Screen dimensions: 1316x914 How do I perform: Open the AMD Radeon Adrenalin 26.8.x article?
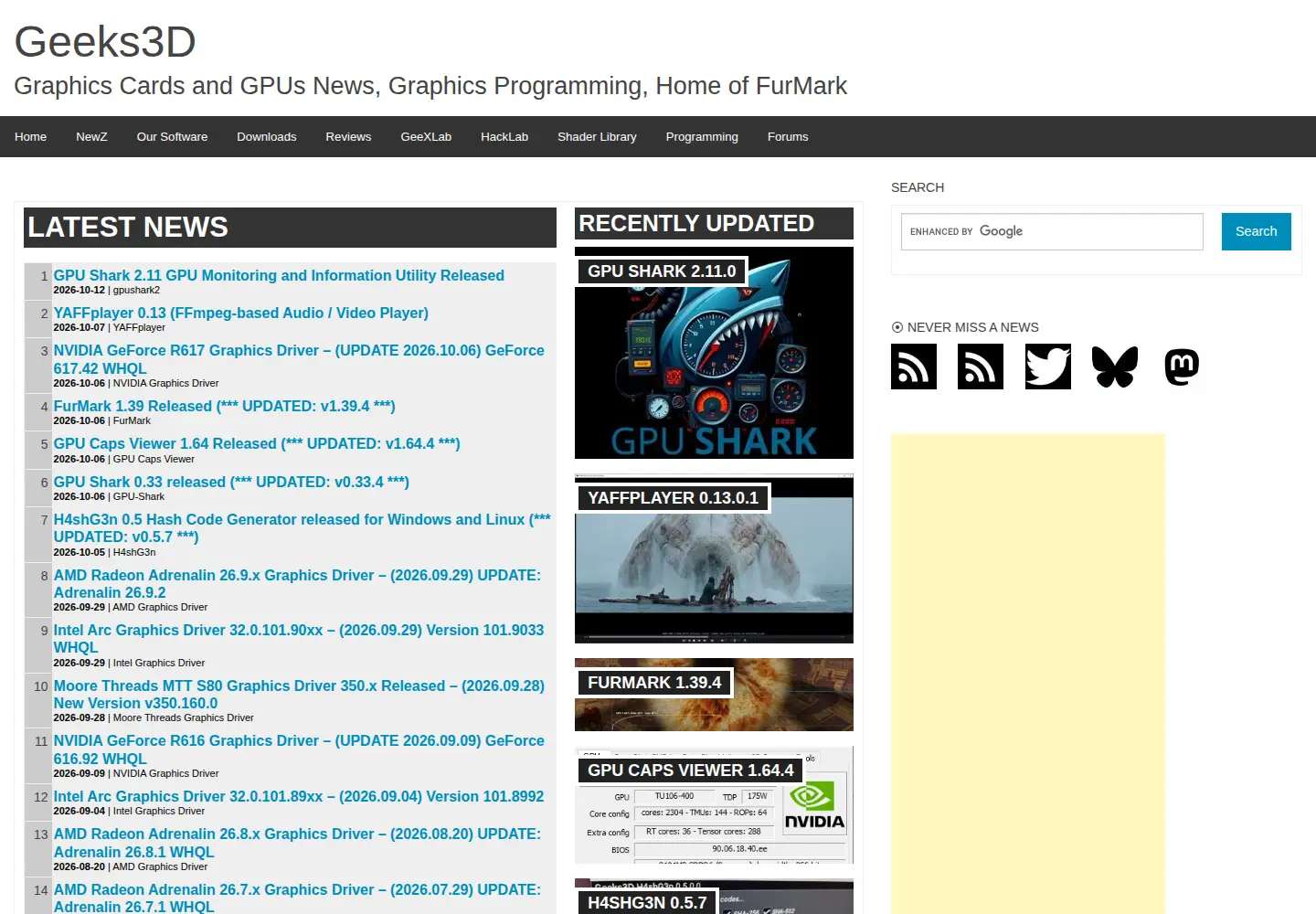[297, 843]
